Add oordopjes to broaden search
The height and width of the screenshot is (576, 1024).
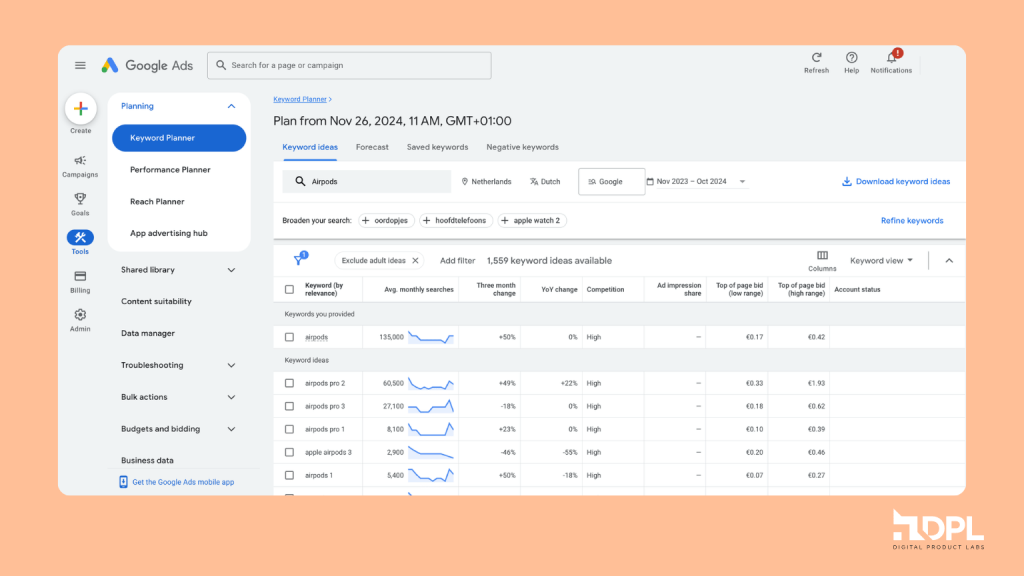point(386,221)
